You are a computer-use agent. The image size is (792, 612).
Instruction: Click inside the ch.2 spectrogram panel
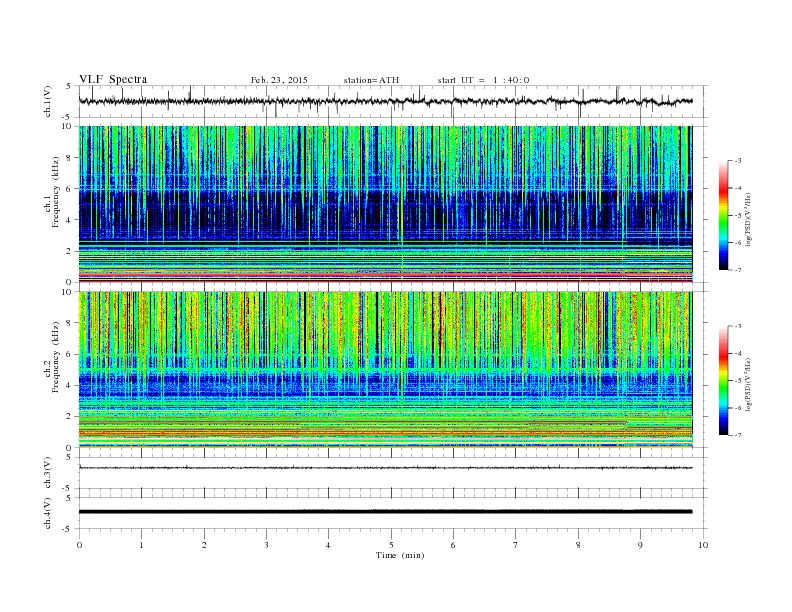click(x=385, y=370)
